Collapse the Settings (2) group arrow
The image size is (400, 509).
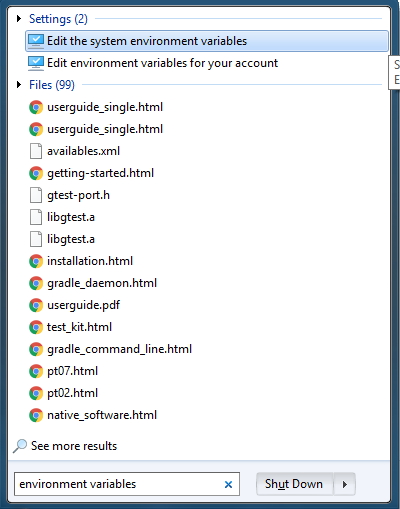pos(19,19)
